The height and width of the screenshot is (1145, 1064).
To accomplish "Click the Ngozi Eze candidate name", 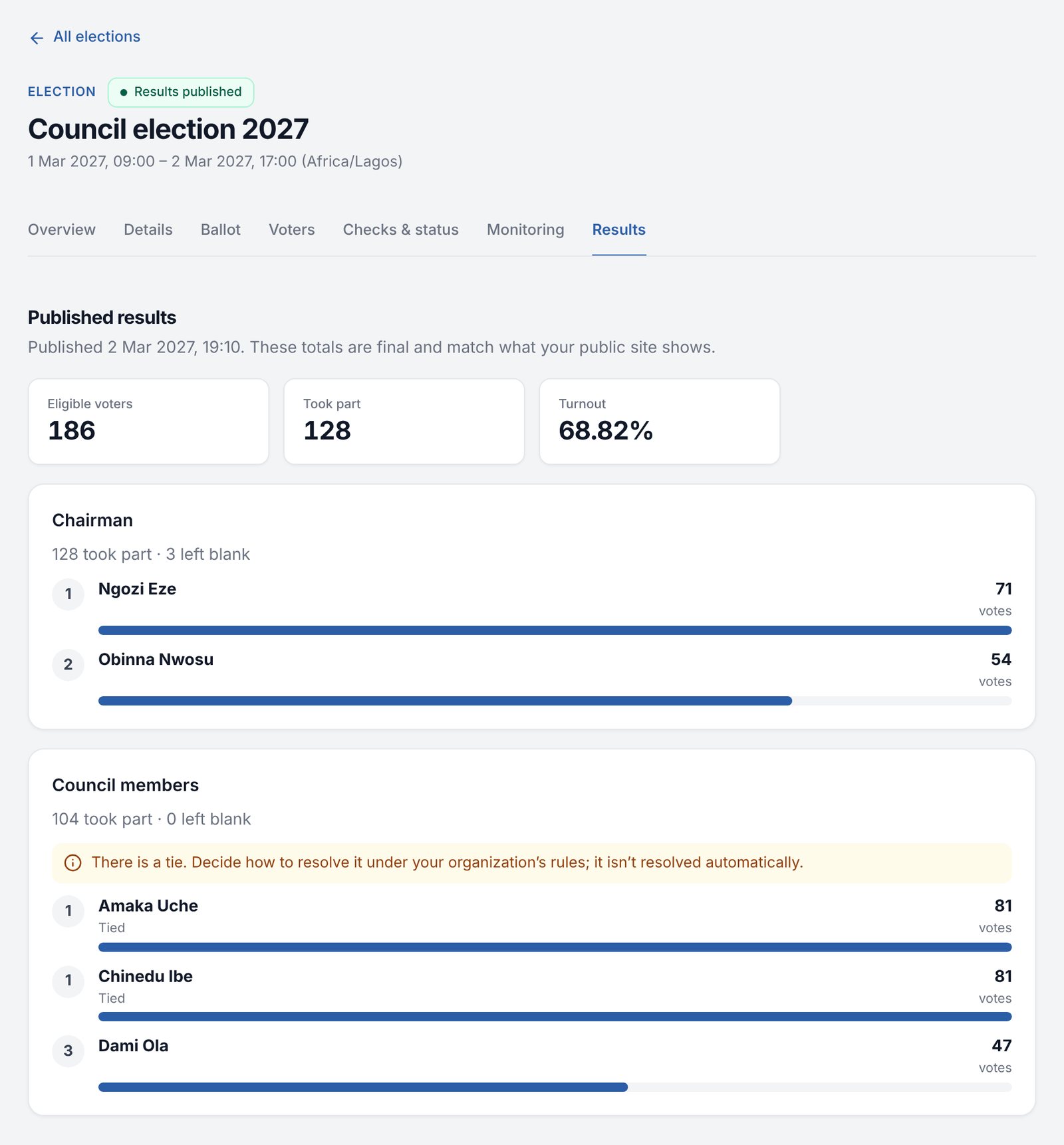I will pyautogui.click(x=137, y=589).
